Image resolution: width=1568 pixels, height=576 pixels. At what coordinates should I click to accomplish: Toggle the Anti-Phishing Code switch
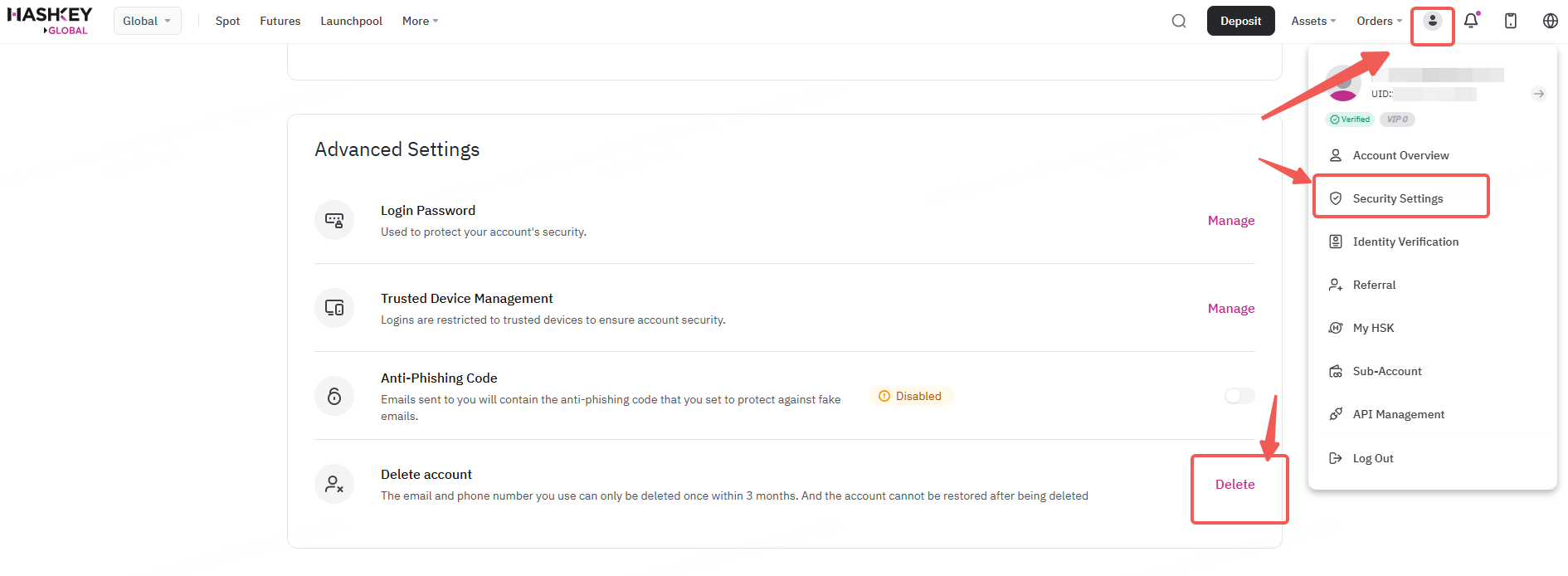[x=1239, y=396]
